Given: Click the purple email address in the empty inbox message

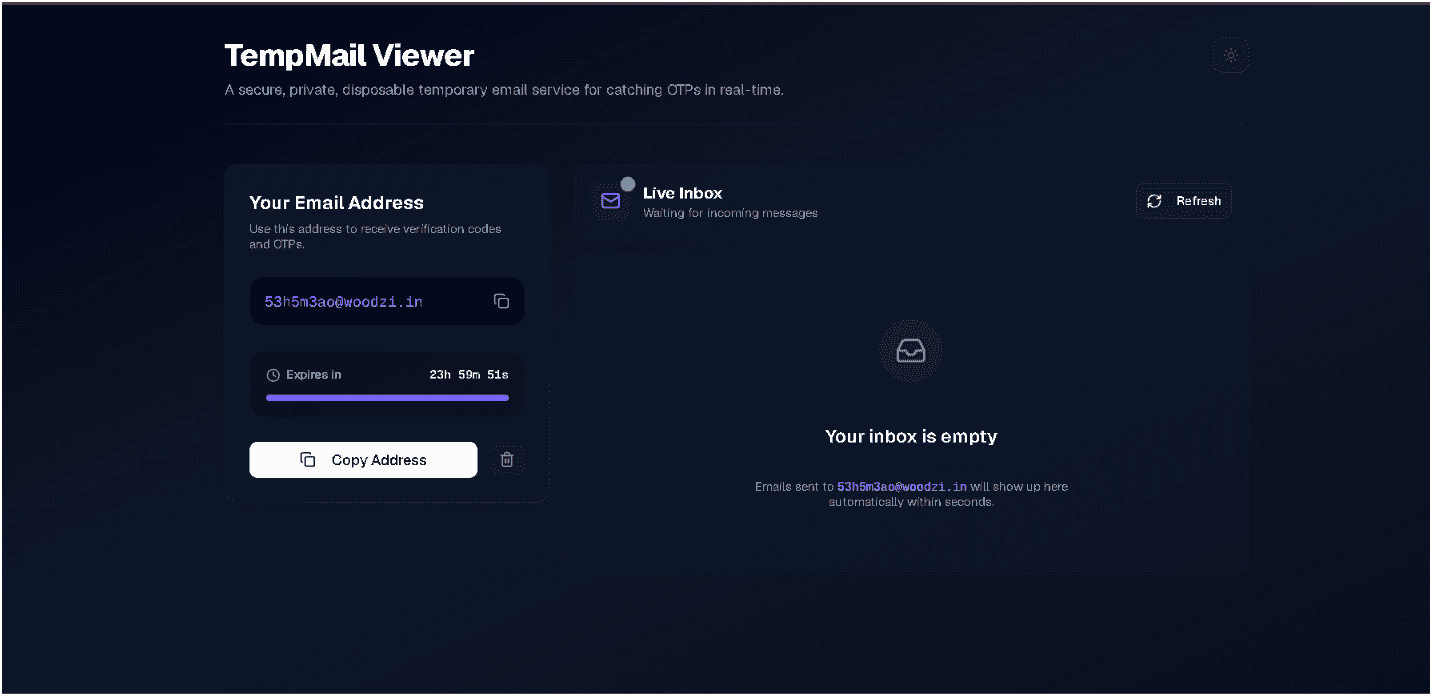Looking at the screenshot, I should (902, 487).
